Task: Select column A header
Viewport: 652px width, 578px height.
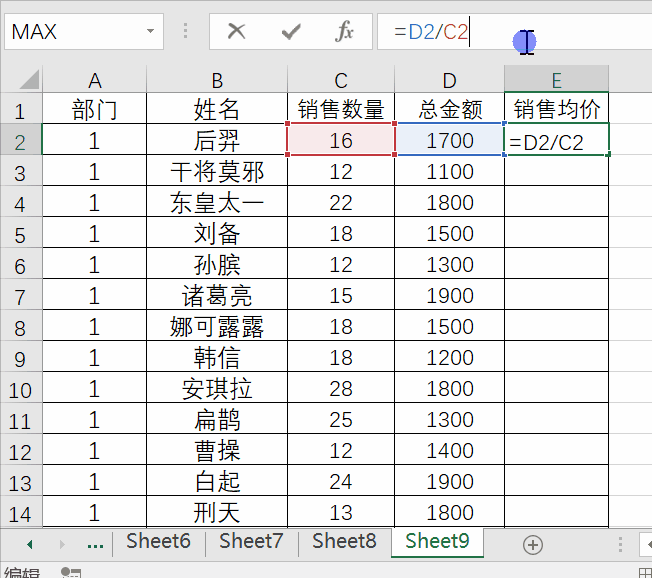Action: pos(94,80)
